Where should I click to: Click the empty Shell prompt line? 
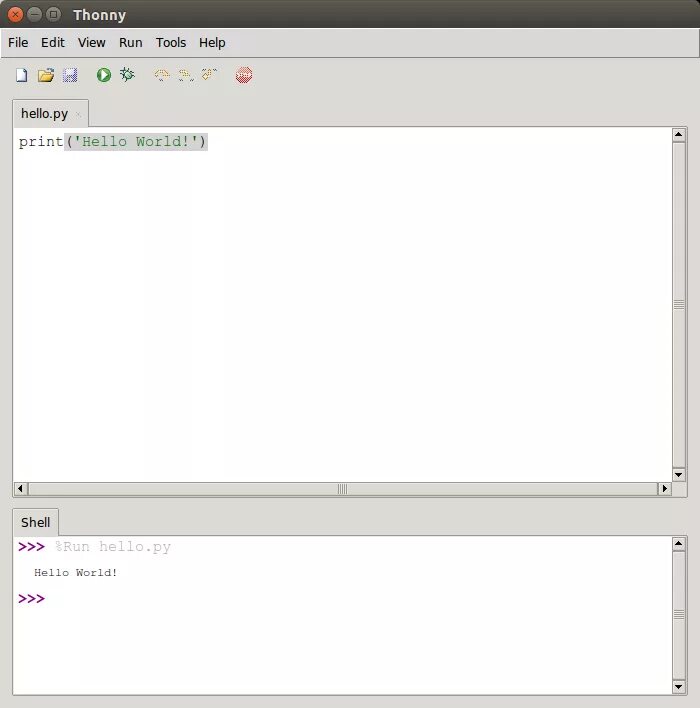tap(32, 599)
